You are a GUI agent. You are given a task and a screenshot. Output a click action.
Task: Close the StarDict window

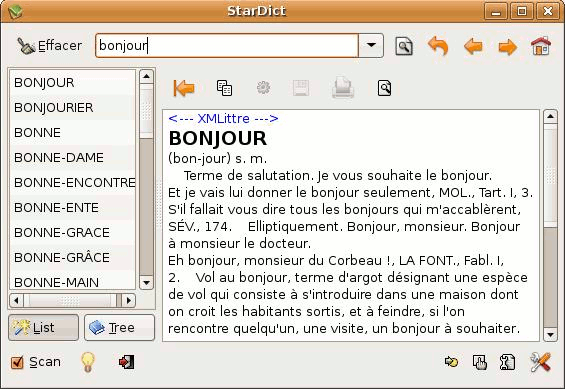pyautogui.click(x=548, y=12)
